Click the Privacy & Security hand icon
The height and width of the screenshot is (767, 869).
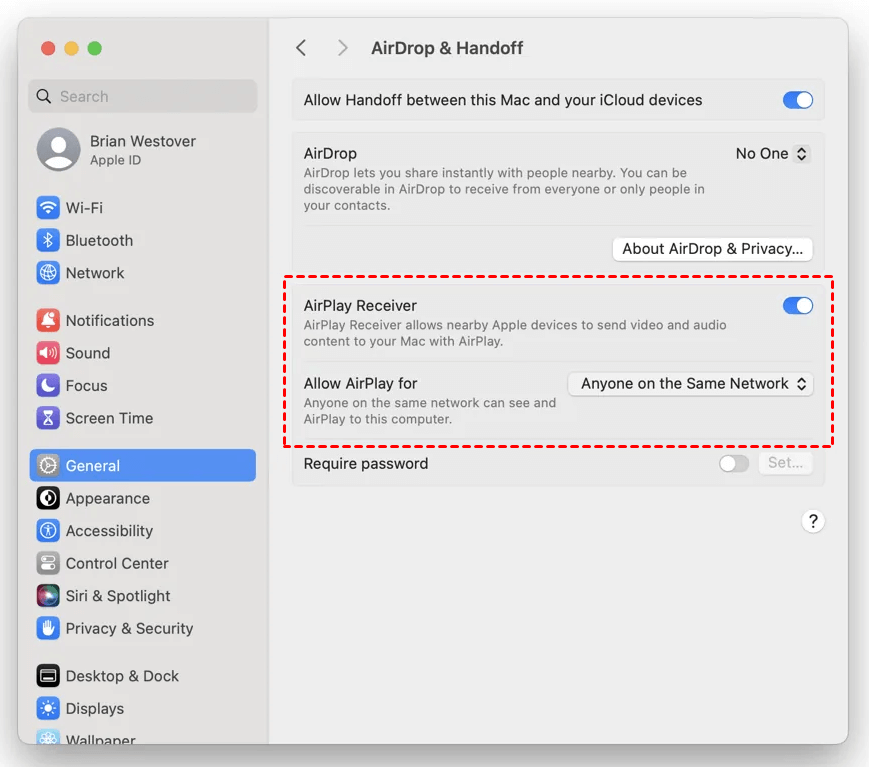tap(48, 628)
